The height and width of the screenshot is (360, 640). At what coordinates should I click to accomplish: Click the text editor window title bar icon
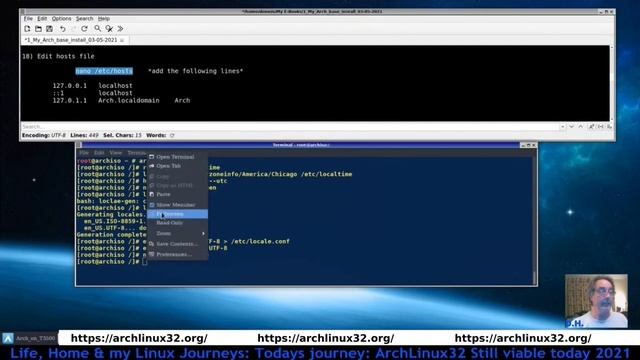pos(23,11)
